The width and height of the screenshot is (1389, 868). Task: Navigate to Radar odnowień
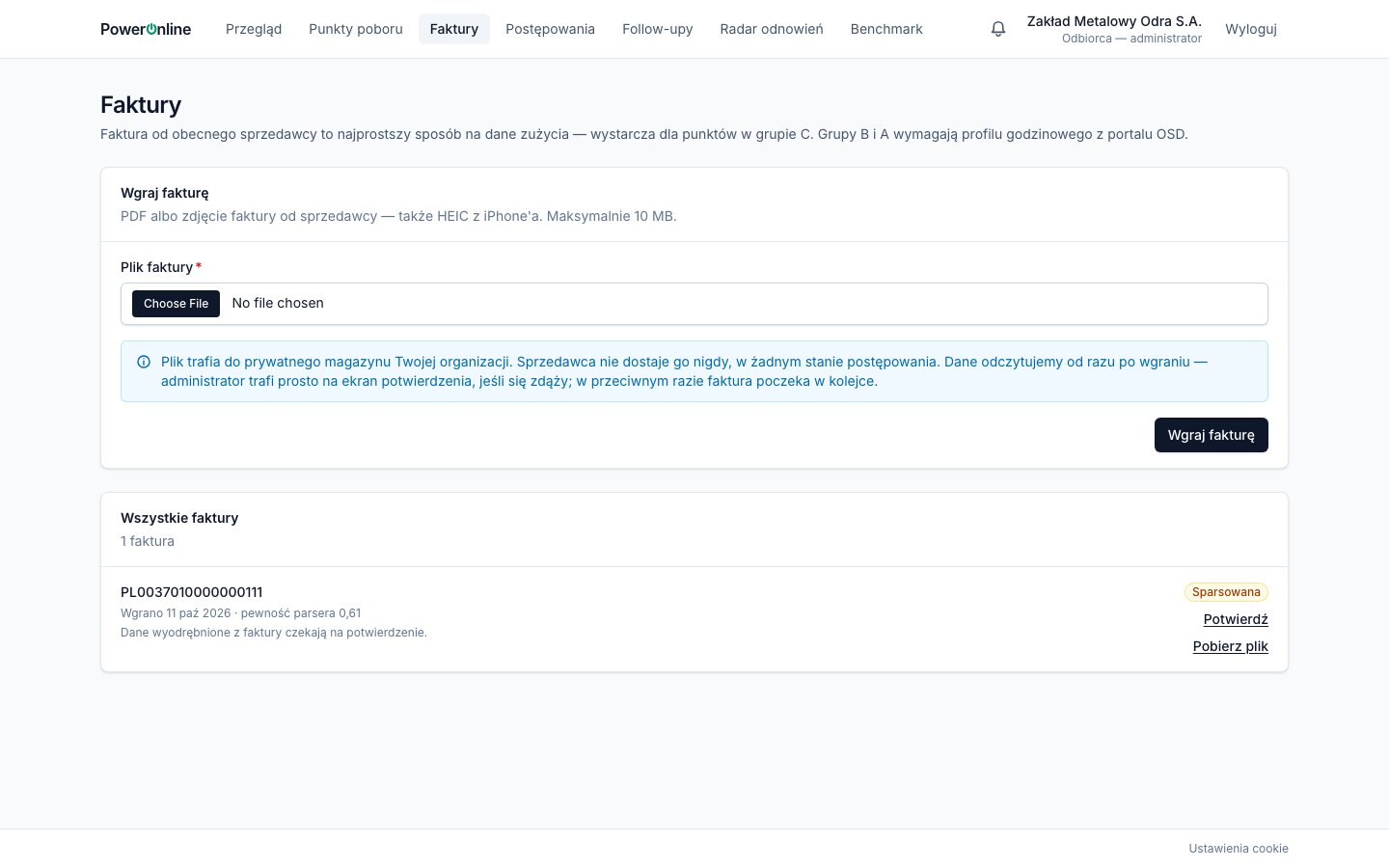coord(772,29)
